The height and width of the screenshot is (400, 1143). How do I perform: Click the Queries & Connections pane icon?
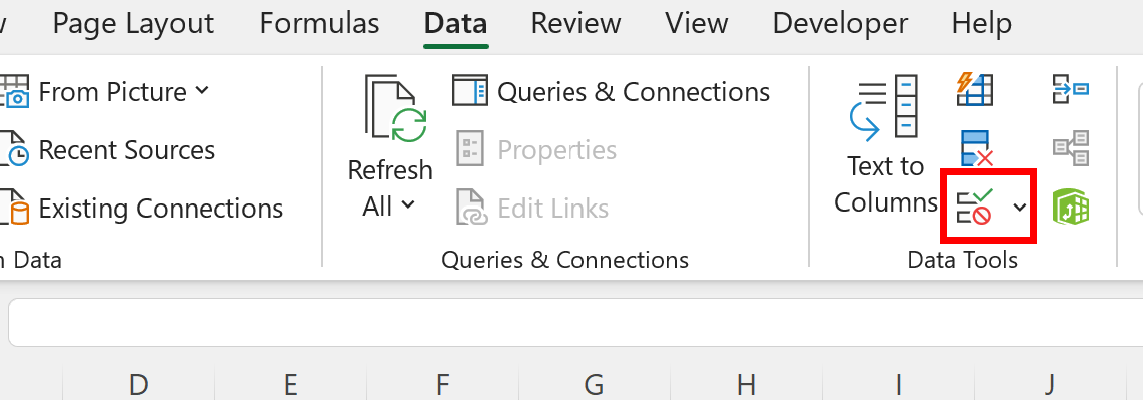pyautogui.click(x=469, y=91)
